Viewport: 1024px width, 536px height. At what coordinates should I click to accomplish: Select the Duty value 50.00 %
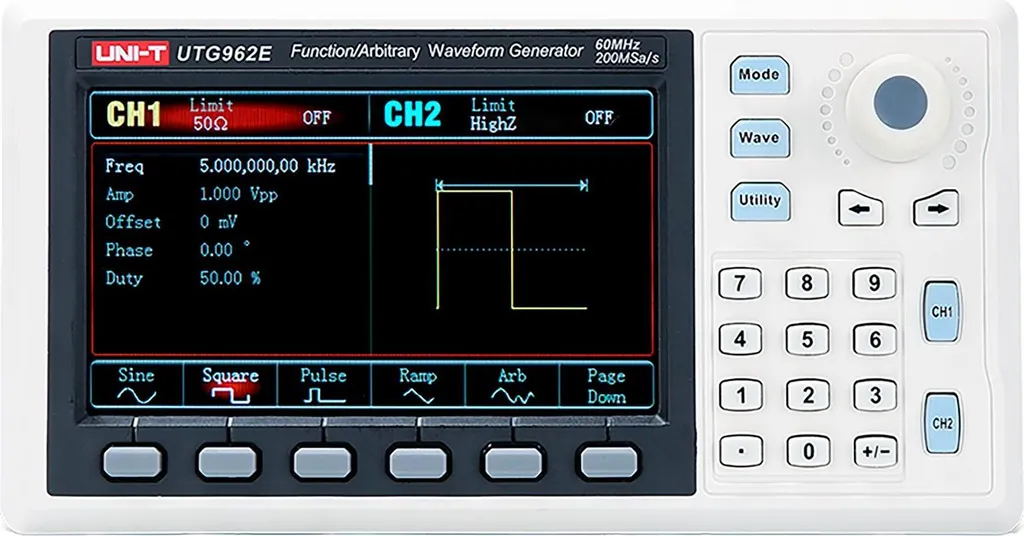[x=230, y=278]
